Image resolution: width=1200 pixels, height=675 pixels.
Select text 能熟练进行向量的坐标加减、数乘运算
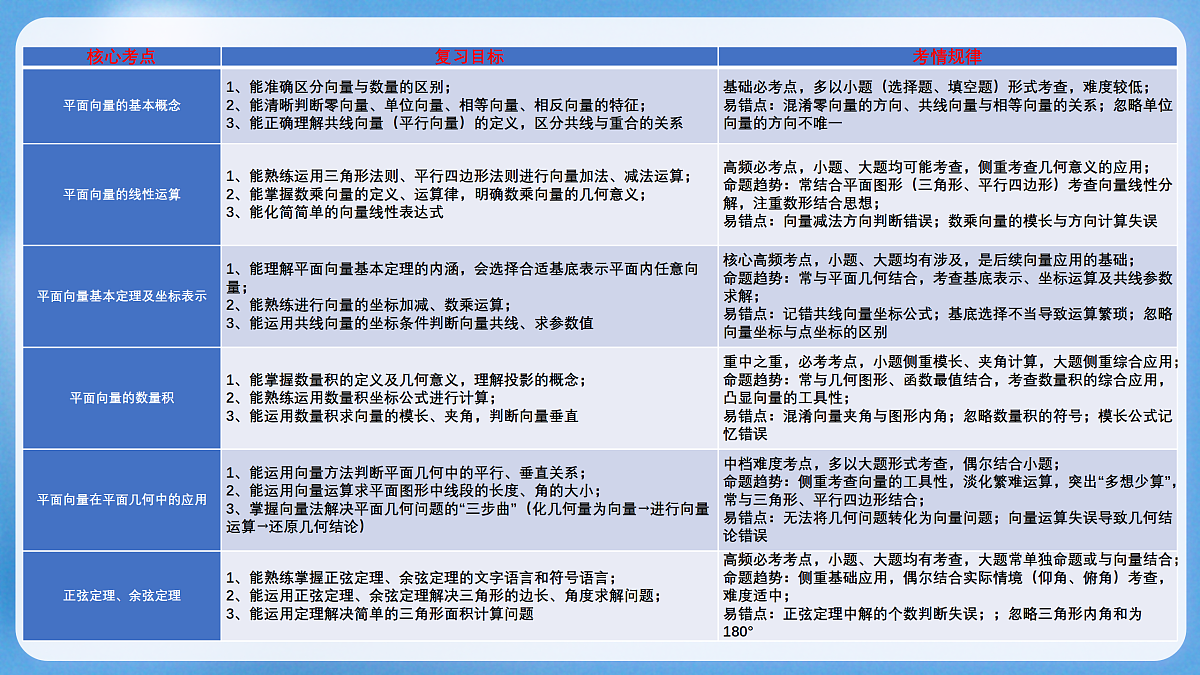click(376, 305)
